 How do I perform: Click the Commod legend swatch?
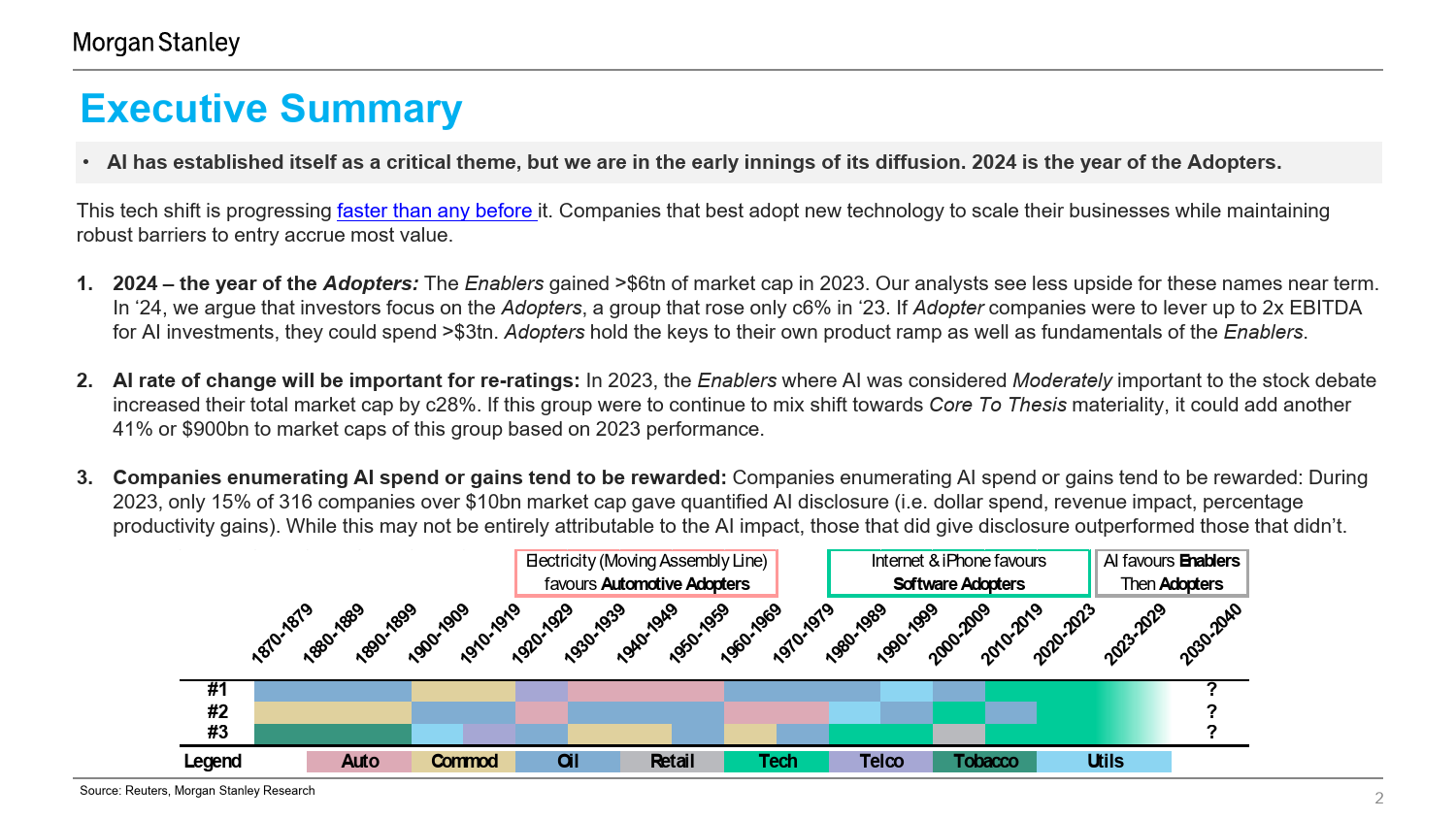tap(464, 762)
